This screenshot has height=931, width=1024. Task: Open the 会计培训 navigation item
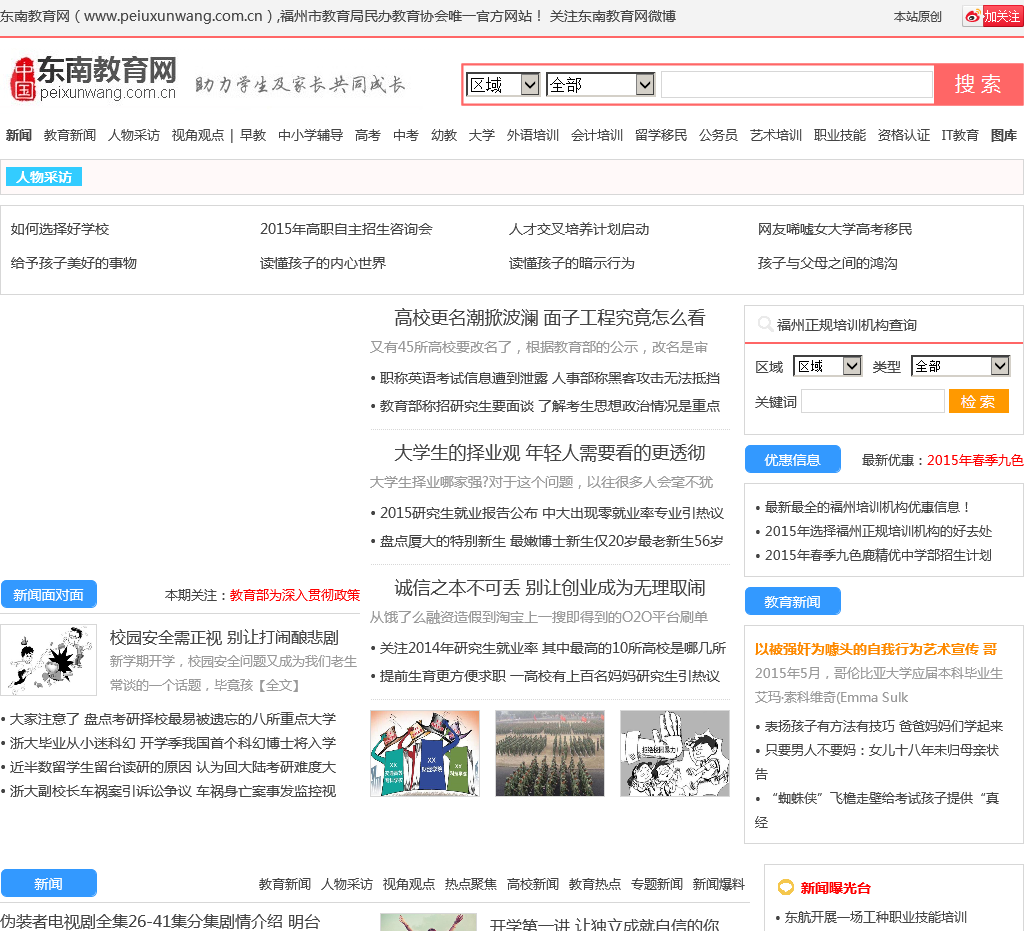click(x=597, y=135)
